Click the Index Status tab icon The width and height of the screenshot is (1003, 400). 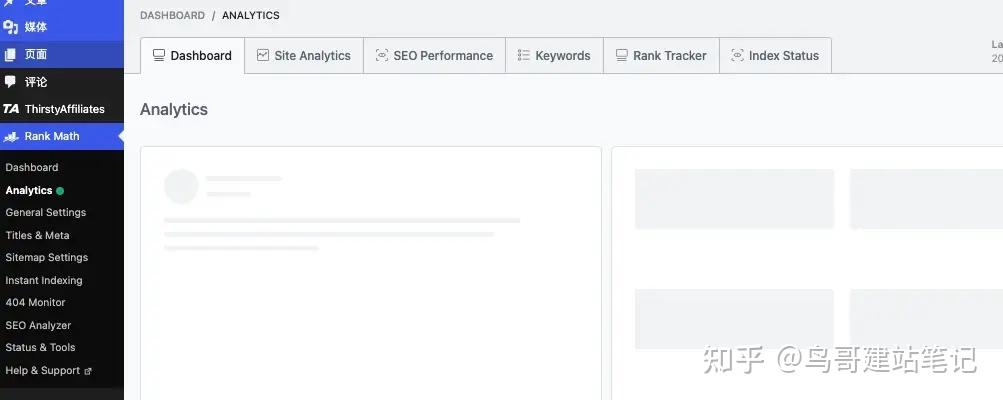tap(738, 56)
